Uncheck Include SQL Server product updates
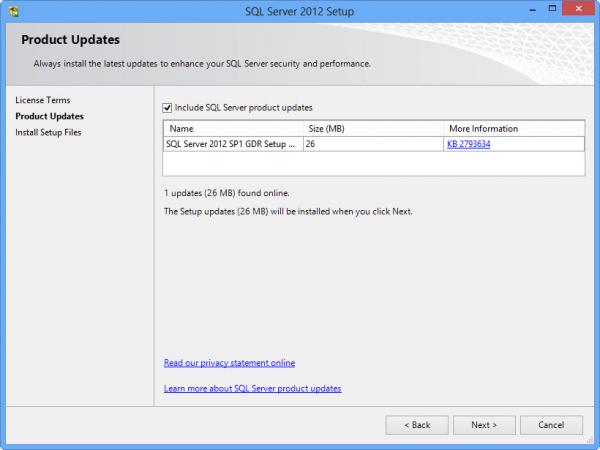This screenshot has width=600, height=450. 167,108
